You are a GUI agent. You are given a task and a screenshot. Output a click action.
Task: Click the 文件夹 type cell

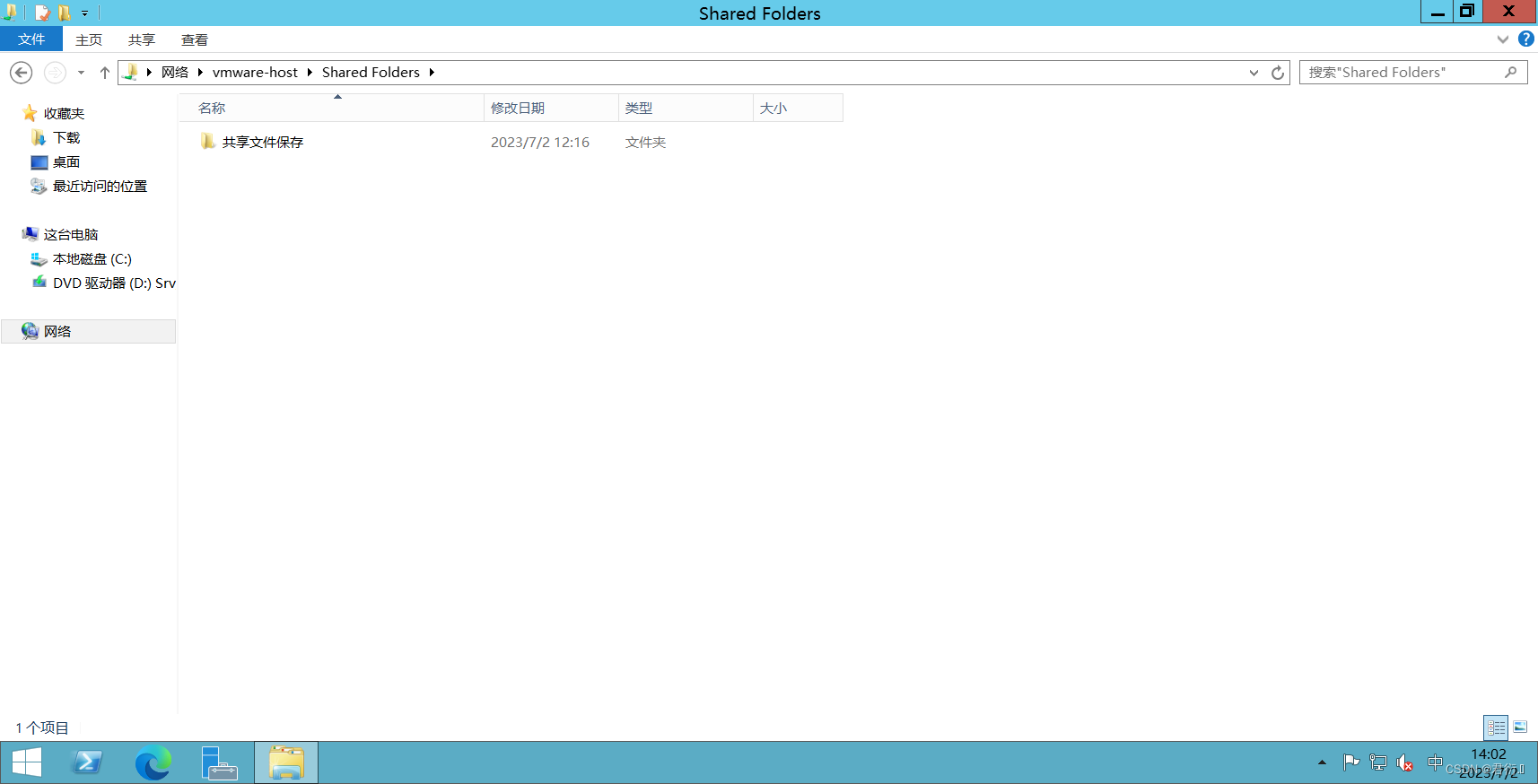tap(645, 142)
